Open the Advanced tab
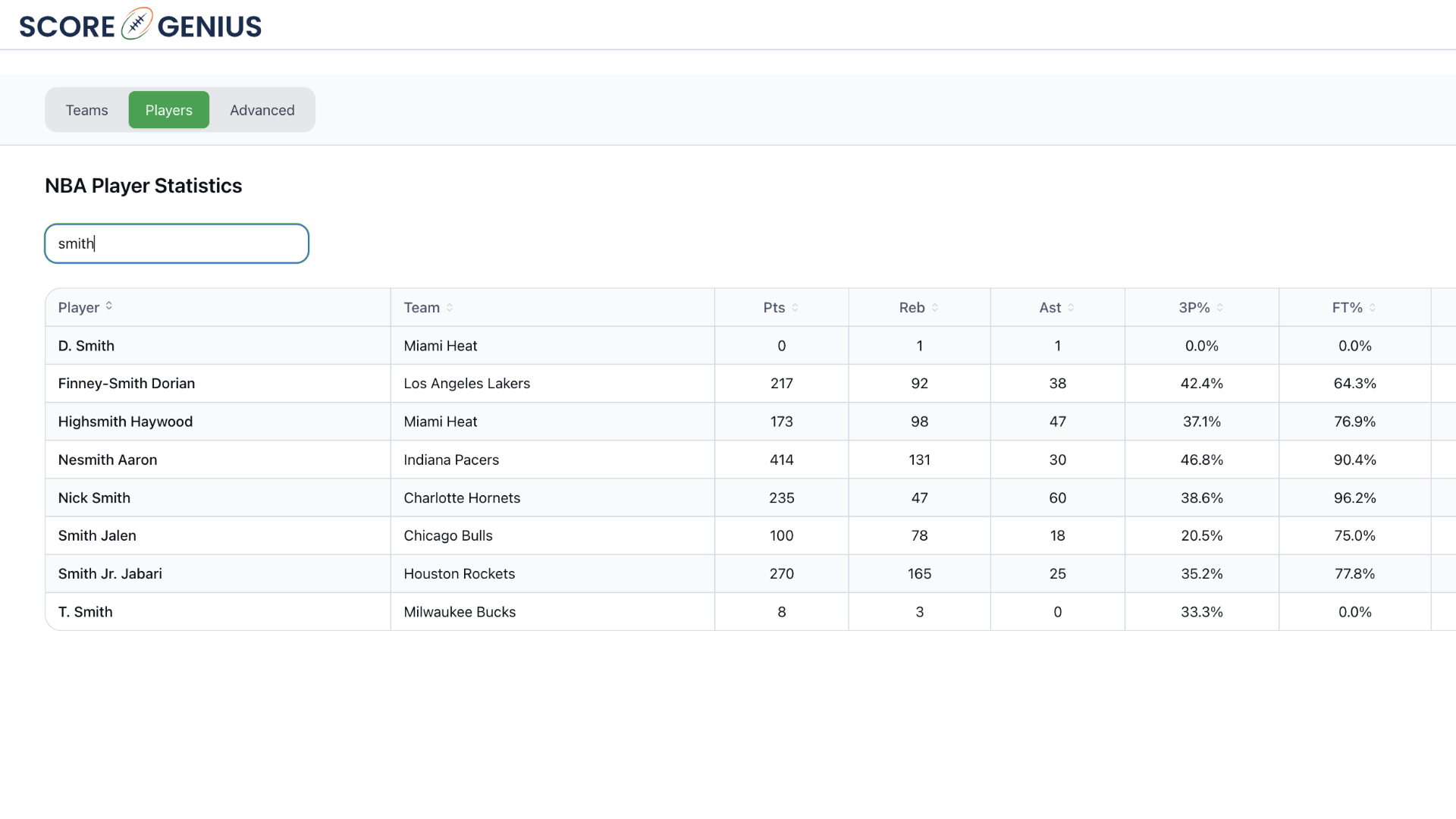This screenshot has height=819, width=1456. pos(262,109)
